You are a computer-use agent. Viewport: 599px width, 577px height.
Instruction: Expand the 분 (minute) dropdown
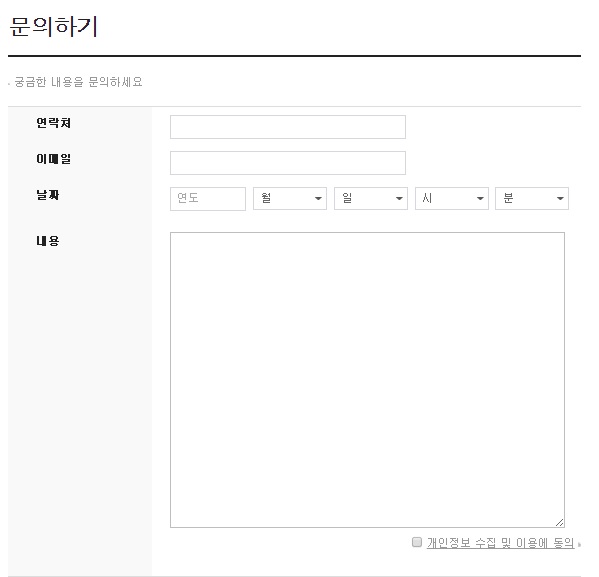(532, 198)
